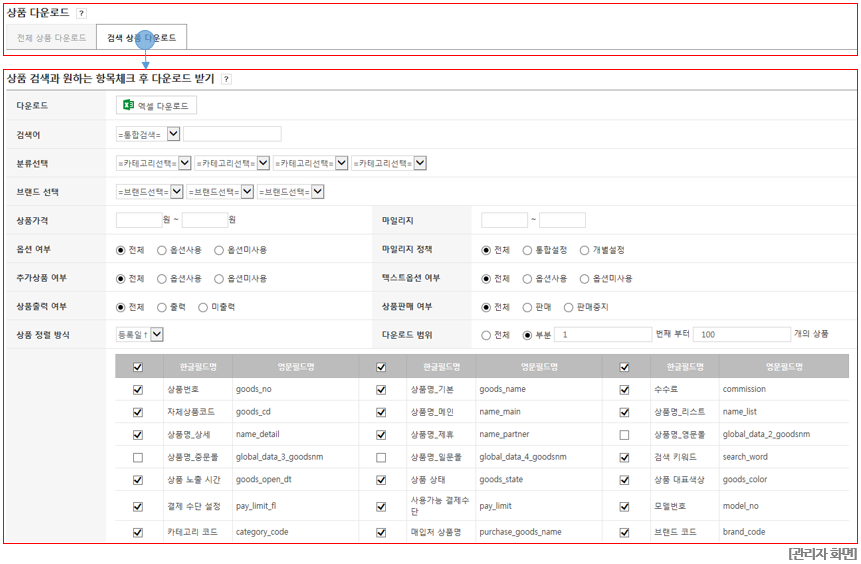
Task: Toggle select-all checkbox in first column header
Action: pyautogui.click(x=138, y=367)
